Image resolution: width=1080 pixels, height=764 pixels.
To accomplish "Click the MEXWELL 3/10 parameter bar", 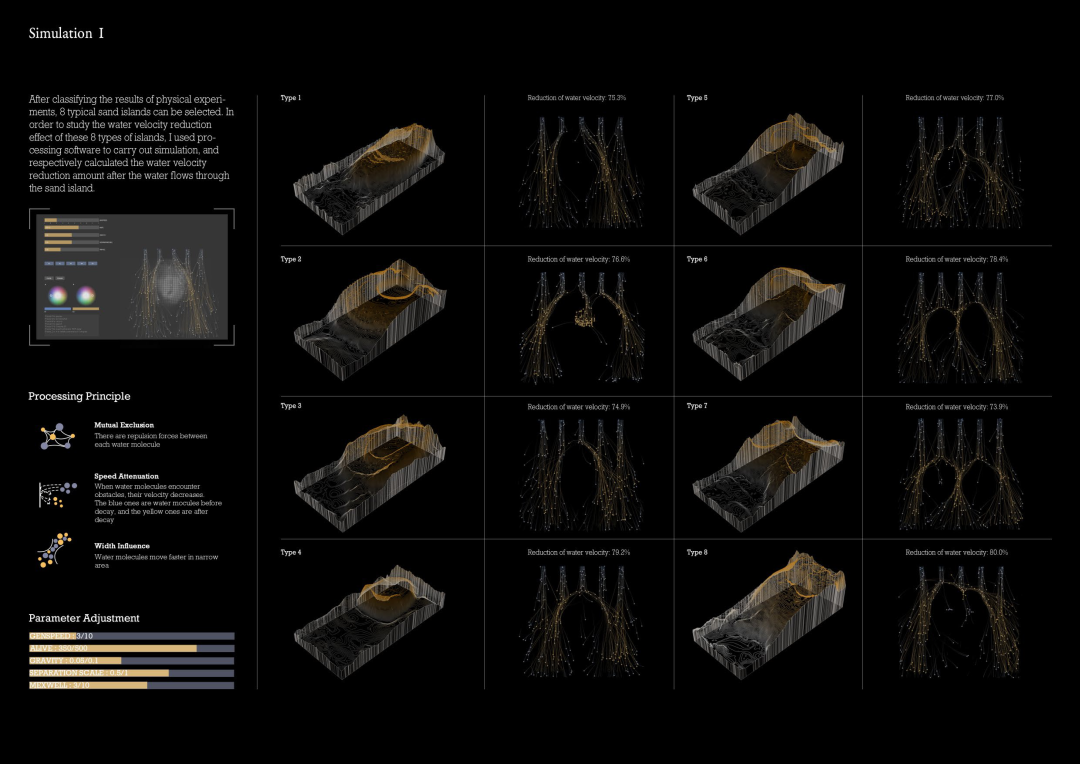I will click(x=131, y=685).
